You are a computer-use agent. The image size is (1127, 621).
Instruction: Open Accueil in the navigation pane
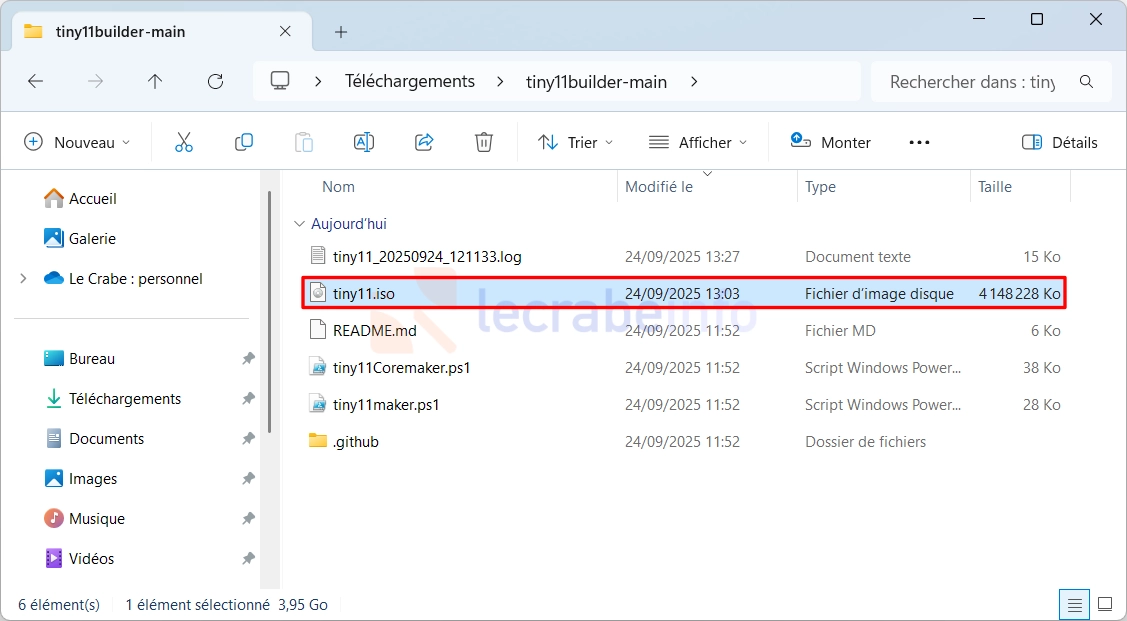click(80, 198)
